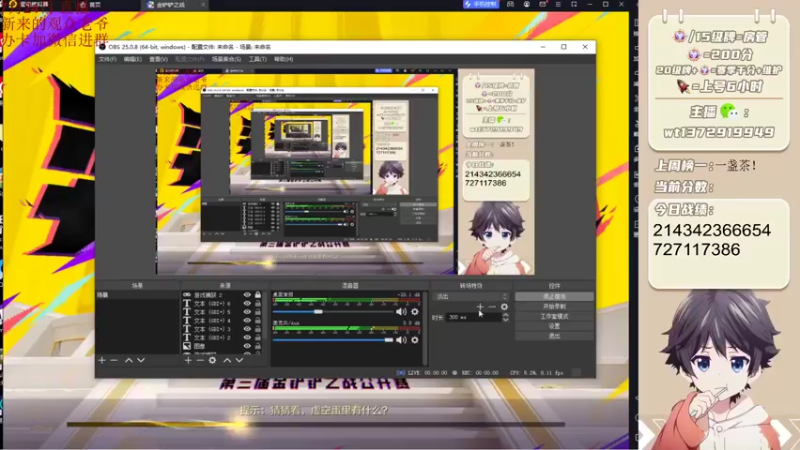The image size is (800, 450).
Task: Open Mic/Aux settings gear
Action: (x=415, y=340)
